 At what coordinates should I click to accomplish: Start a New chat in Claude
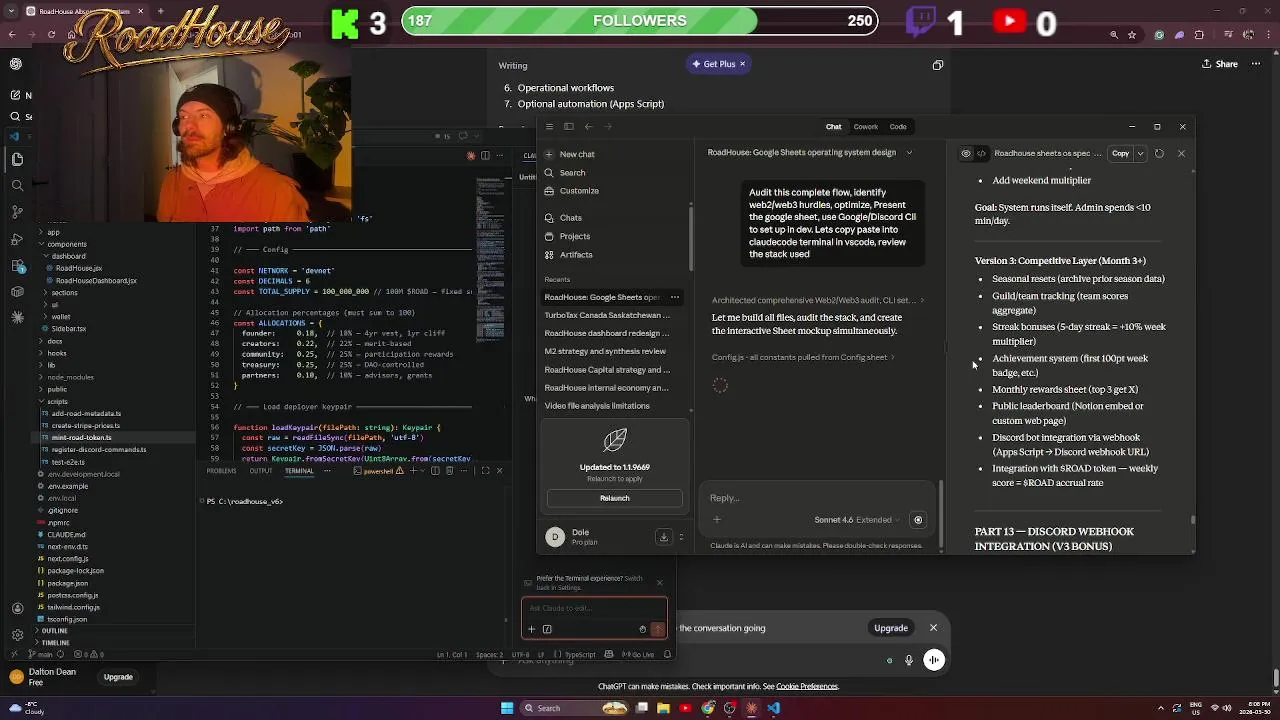point(570,154)
